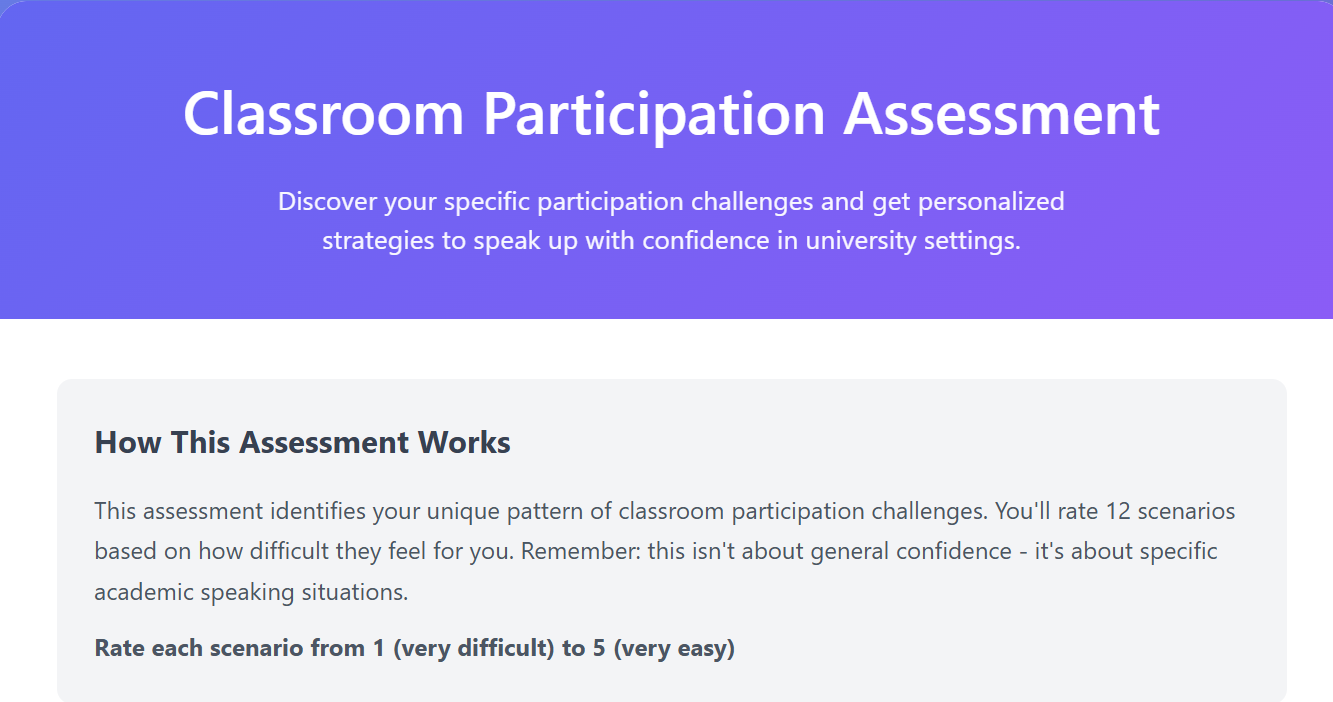The width and height of the screenshot is (1333, 702).
Task: Click the subtitle line about speaking with confidence
Action: (671, 241)
